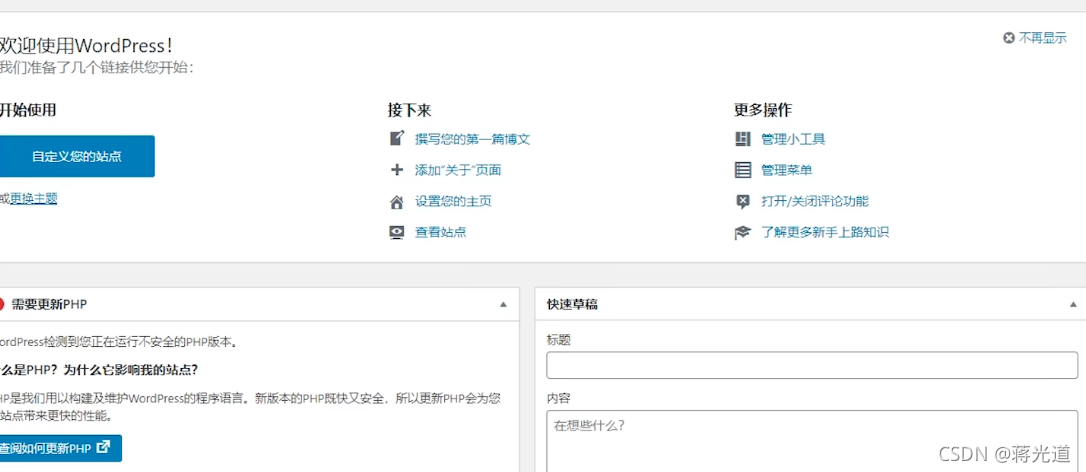
Task: Click the 更多操作 column heading
Action: tap(763, 110)
